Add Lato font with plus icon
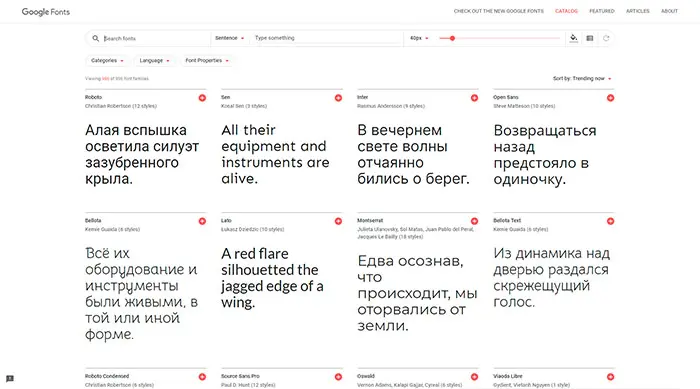The width and height of the screenshot is (700, 389). (338, 221)
